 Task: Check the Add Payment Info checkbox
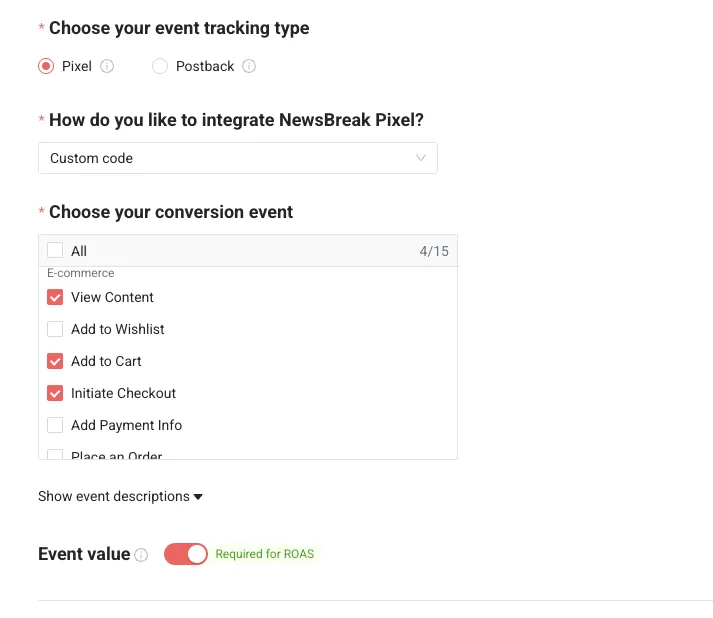point(55,425)
